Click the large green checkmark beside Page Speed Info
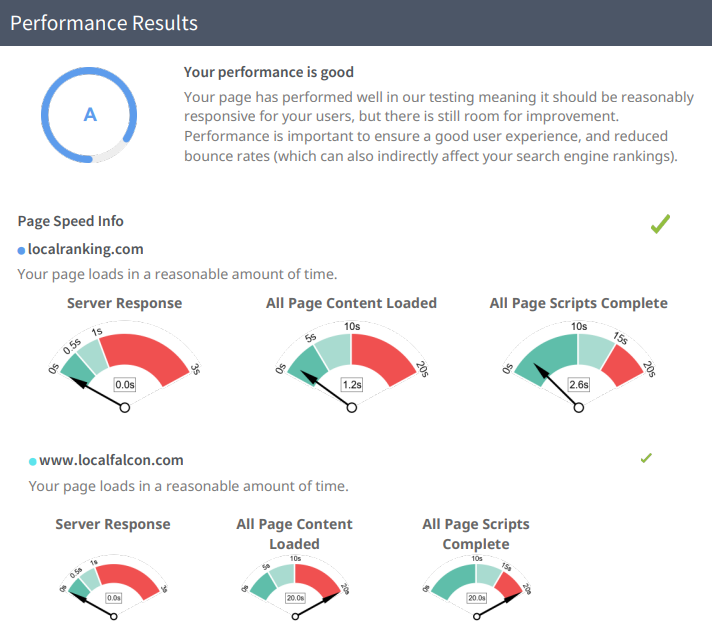The height and width of the screenshot is (634, 712). click(660, 224)
